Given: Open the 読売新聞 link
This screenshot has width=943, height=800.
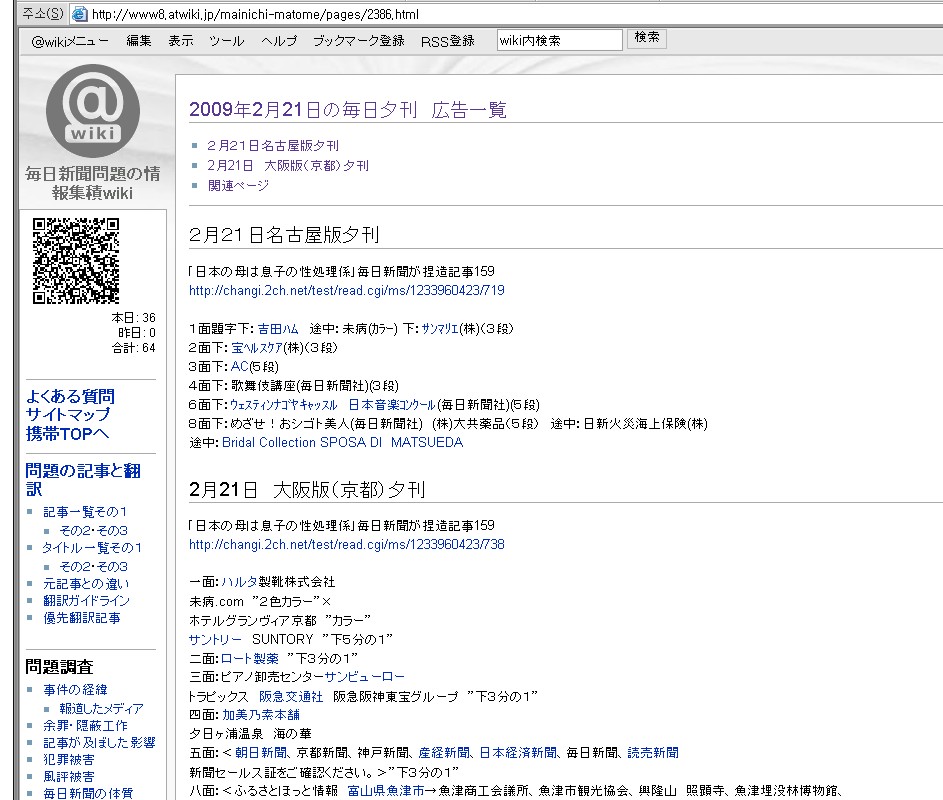Looking at the screenshot, I should point(653,752).
